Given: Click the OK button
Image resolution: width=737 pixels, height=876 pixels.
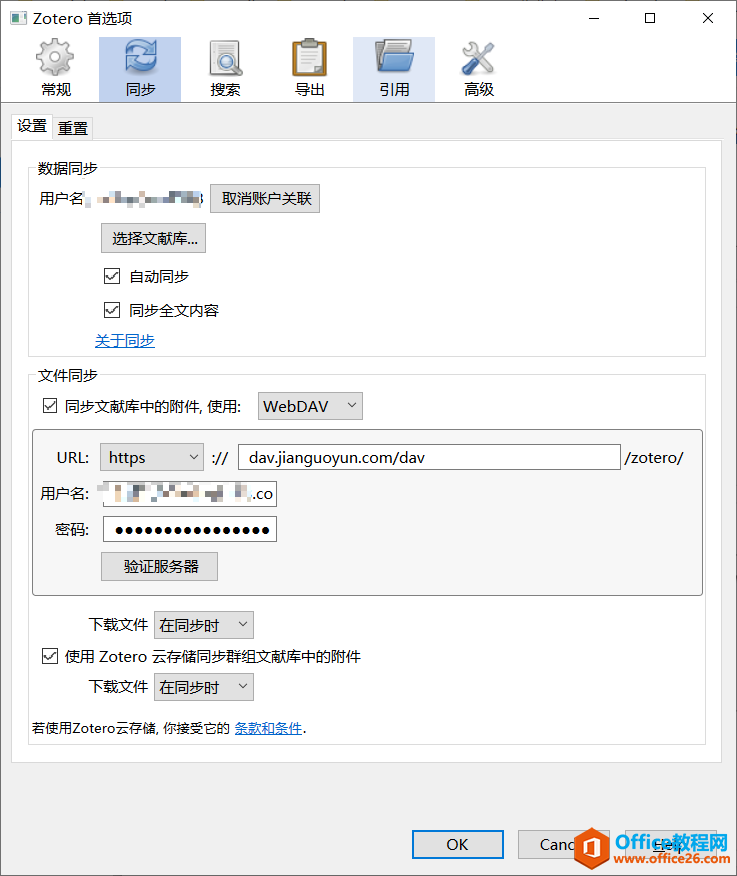Looking at the screenshot, I should click(458, 844).
